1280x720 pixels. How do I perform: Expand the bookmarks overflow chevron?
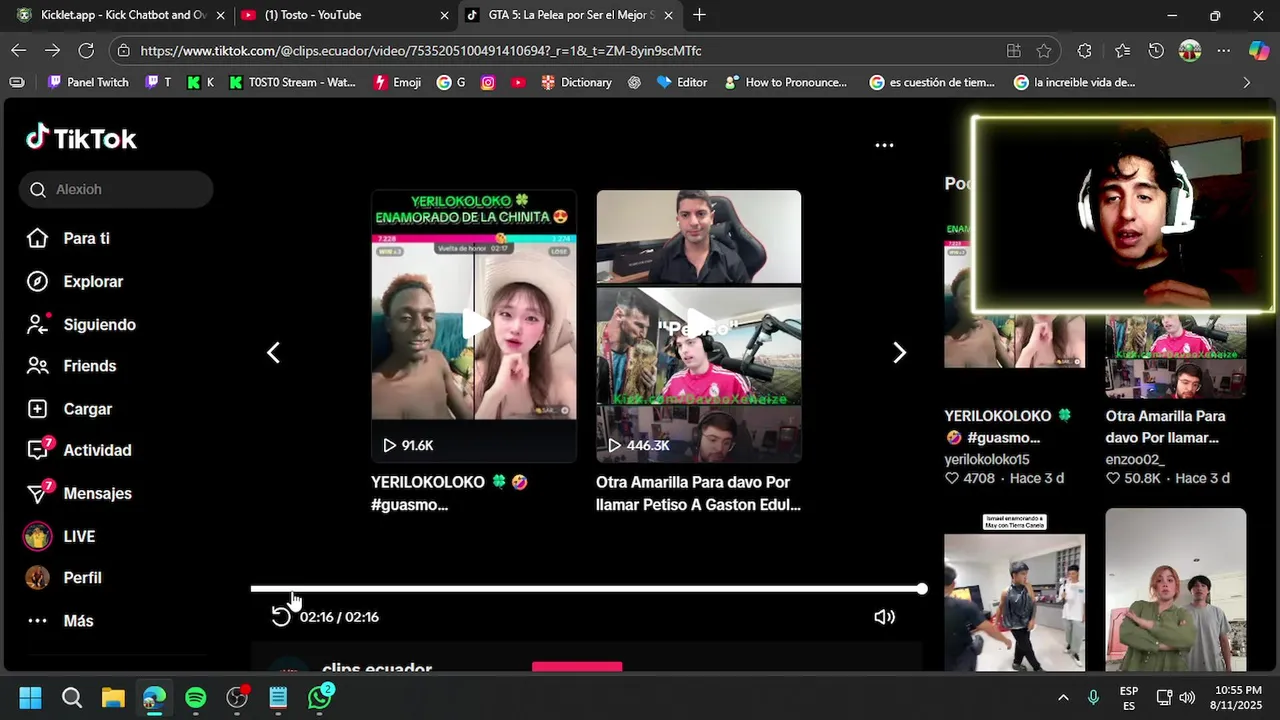(1246, 82)
